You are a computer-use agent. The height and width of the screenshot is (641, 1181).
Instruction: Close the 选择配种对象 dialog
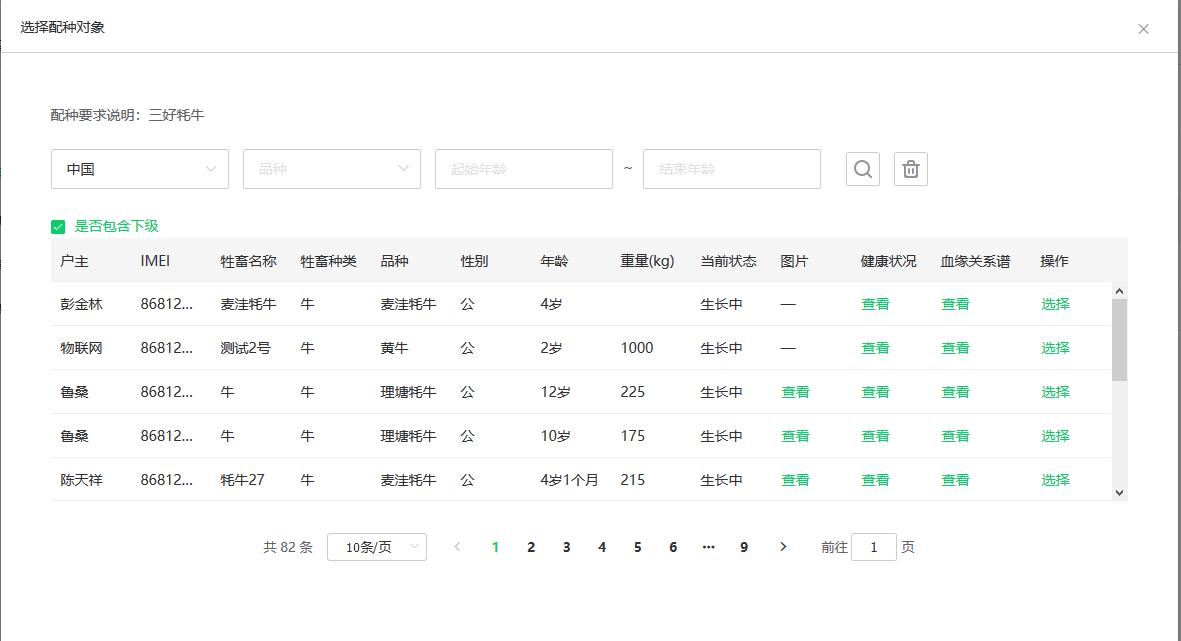pos(1143,29)
